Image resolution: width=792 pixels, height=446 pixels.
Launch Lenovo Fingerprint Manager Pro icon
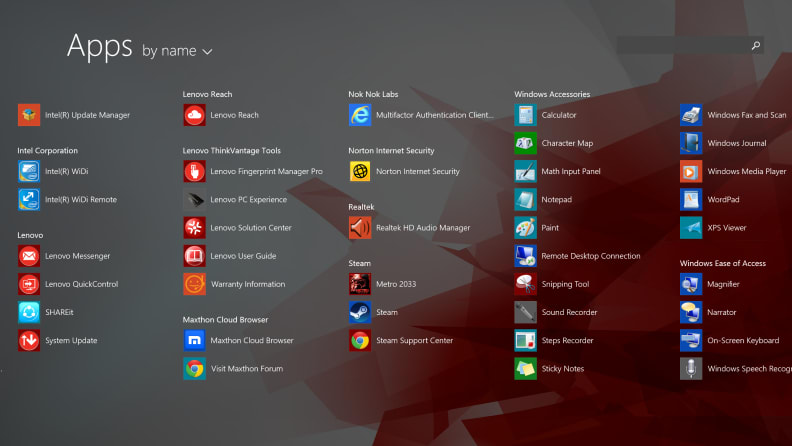coord(194,171)
